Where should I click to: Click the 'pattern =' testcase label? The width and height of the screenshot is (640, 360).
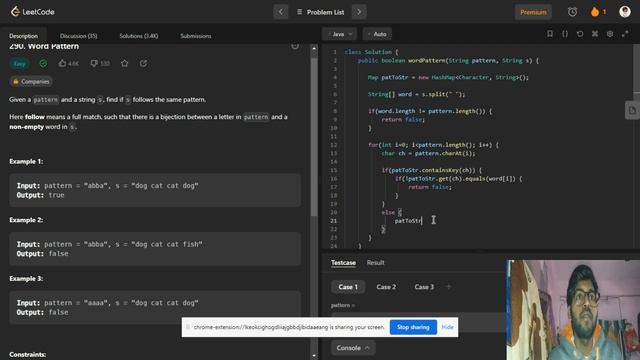343,305
